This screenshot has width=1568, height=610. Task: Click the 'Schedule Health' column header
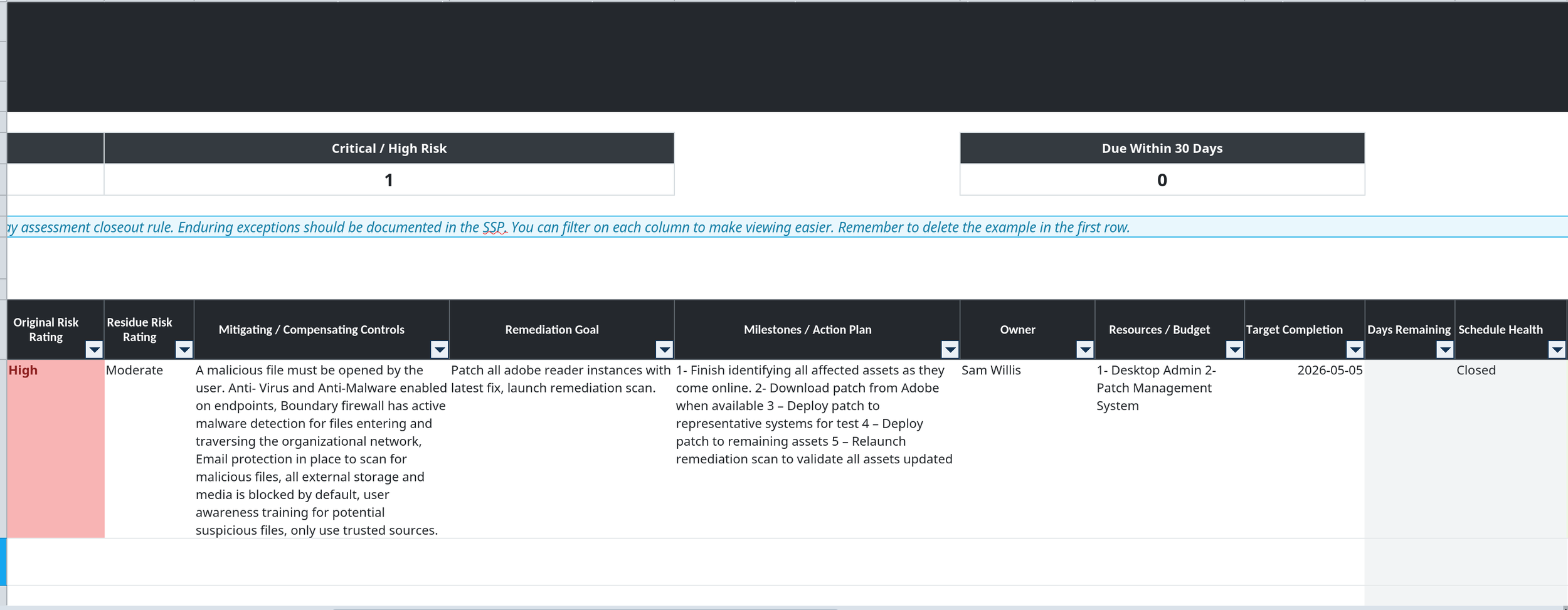point(1511,330)
